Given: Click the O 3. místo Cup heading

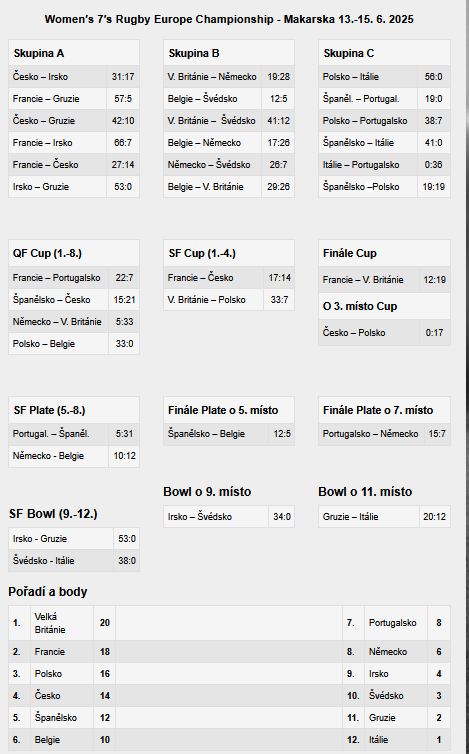Looking at the screenshot, I should [360, 306].
